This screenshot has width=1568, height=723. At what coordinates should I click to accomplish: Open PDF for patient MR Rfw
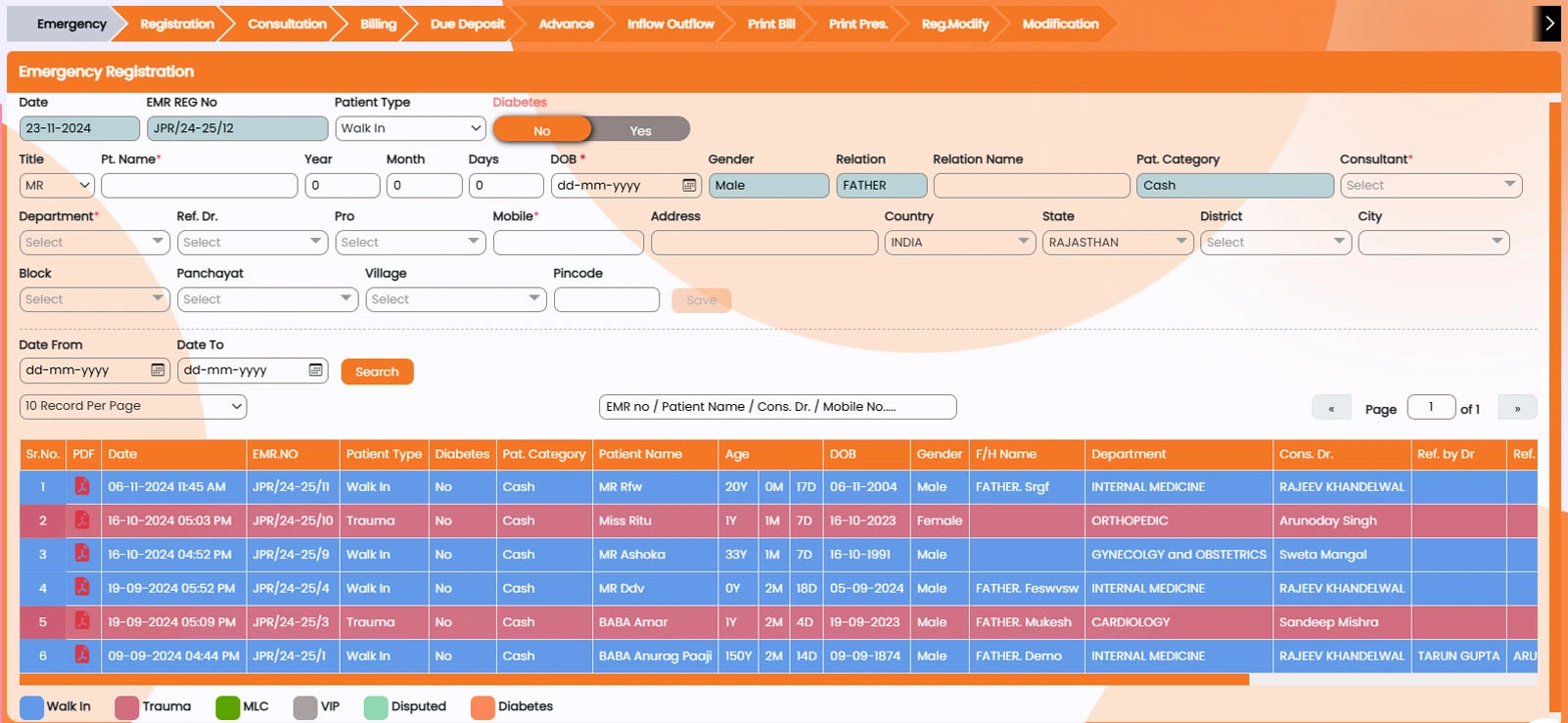pos(82,486)
